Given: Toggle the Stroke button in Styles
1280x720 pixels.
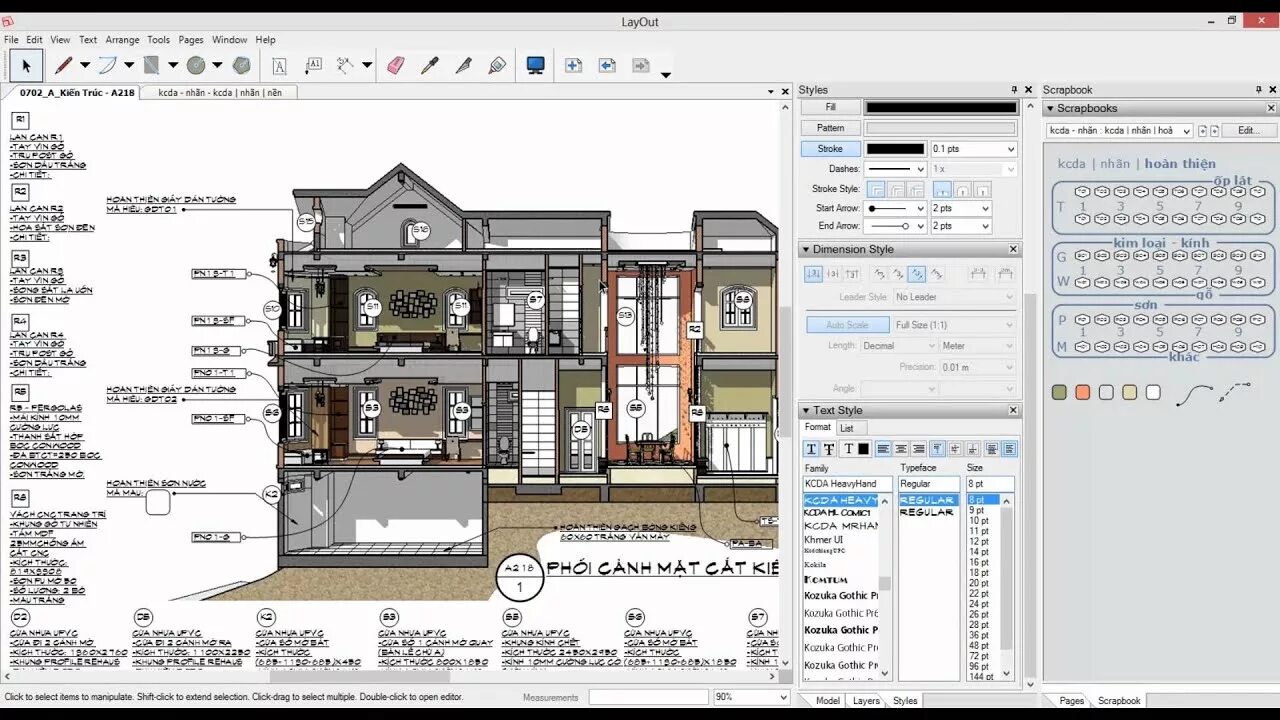Looking at the screenshot, I should coord(830,149).
